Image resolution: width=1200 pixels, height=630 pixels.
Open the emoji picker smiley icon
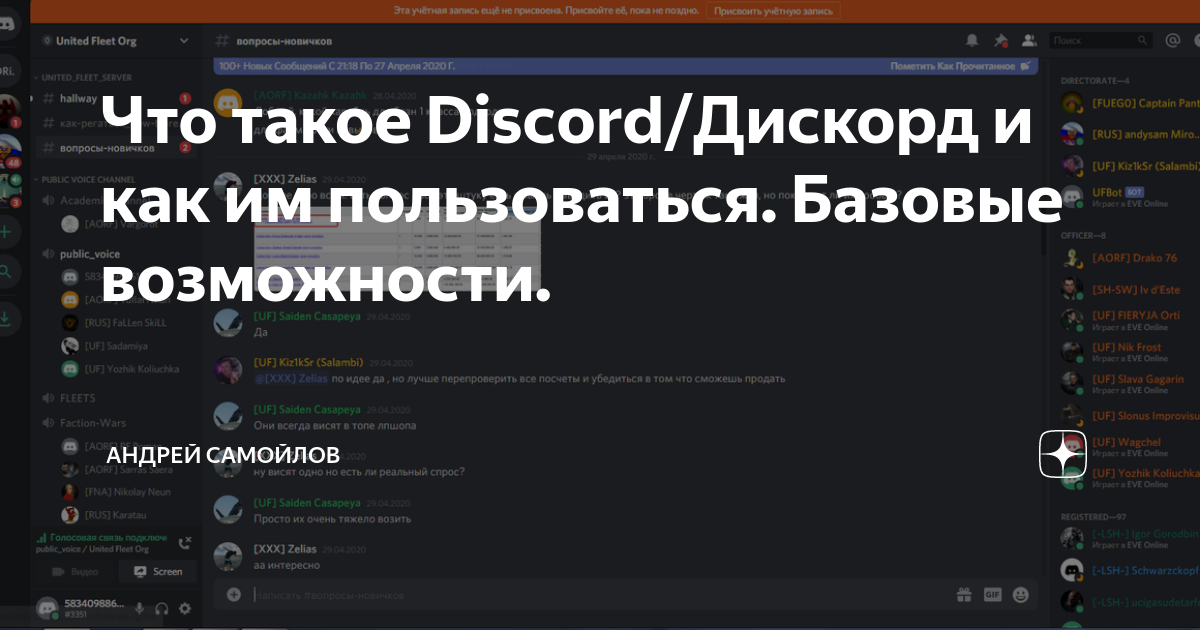(1020, 594)
